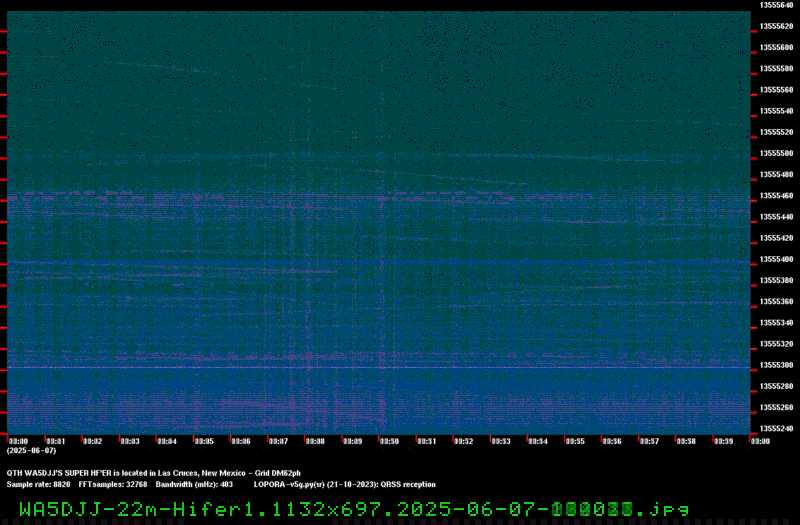
Task: Select the 00:58 time label
Action: (x=686, y=441)
